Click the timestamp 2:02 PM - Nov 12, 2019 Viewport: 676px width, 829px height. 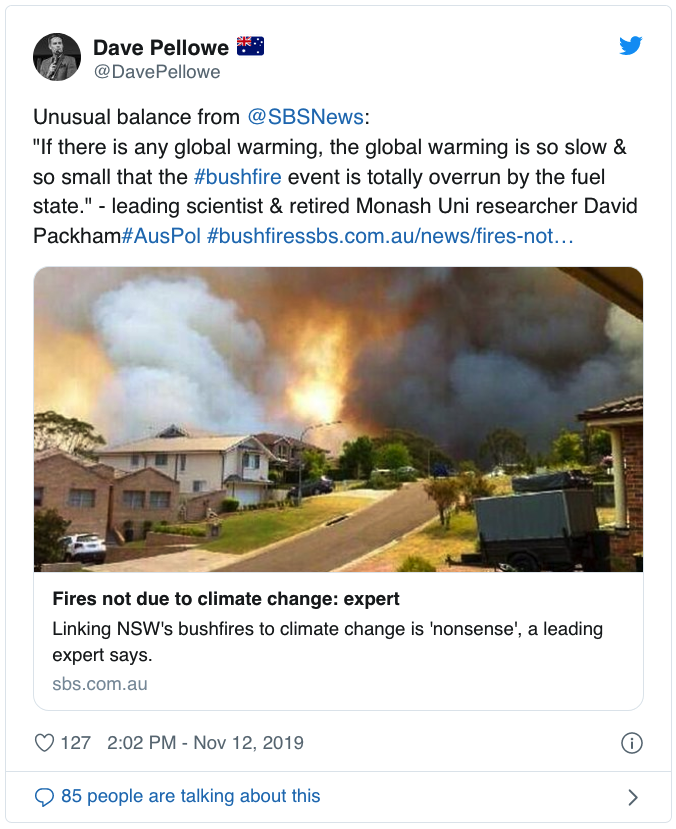click(203, 743)
